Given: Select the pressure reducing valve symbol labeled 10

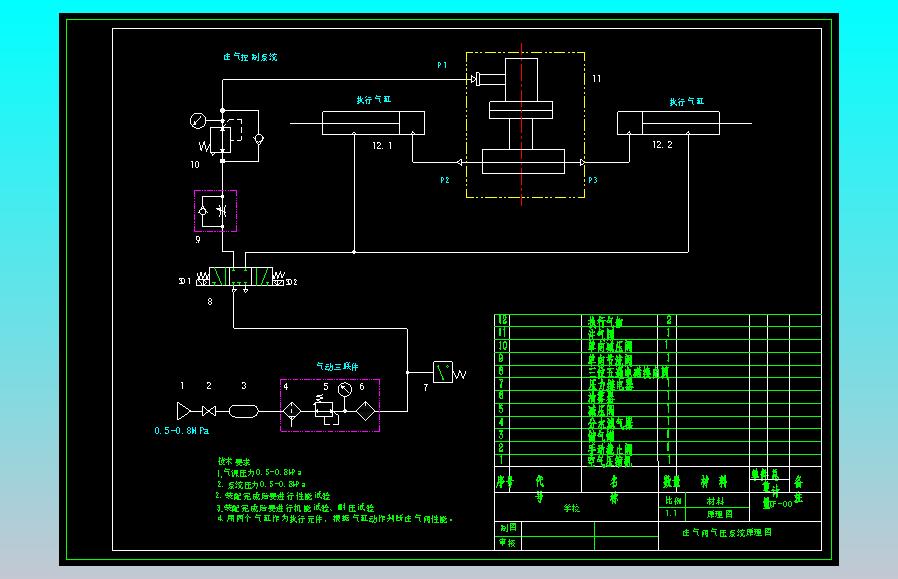Looking at the screenshot, I should point(220,140).
